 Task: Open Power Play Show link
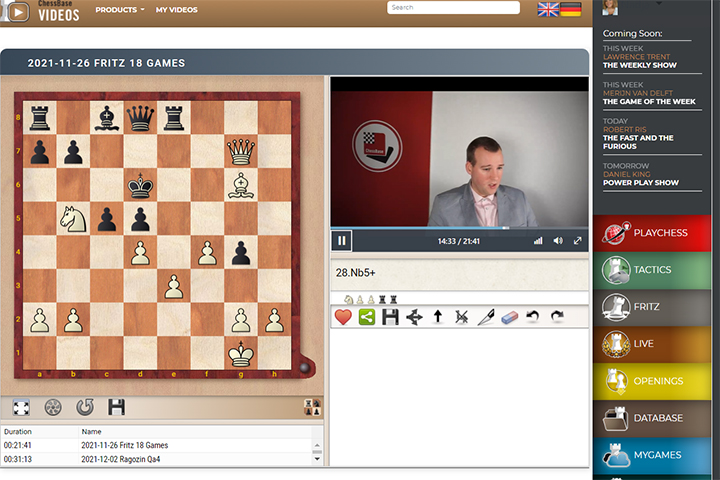point(641,182)
